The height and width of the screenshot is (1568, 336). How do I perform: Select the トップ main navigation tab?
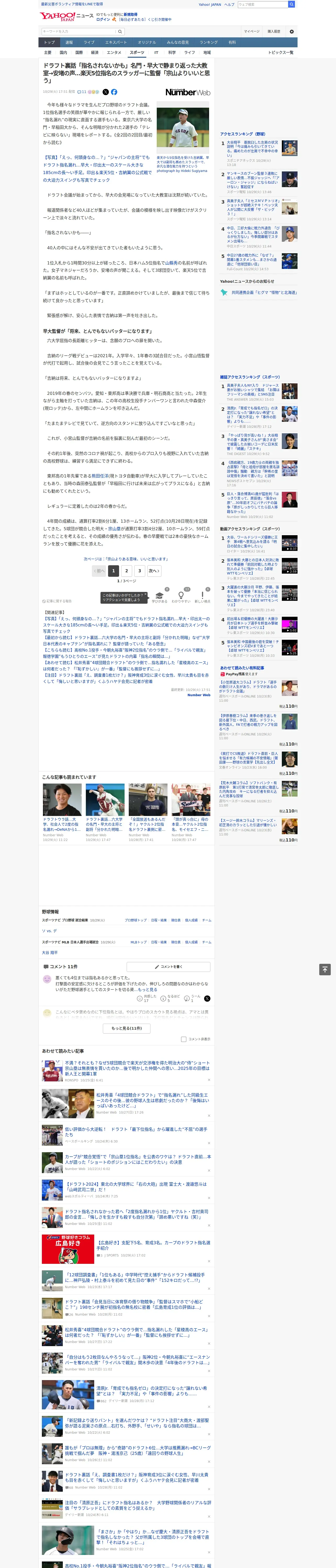point(49,43)
